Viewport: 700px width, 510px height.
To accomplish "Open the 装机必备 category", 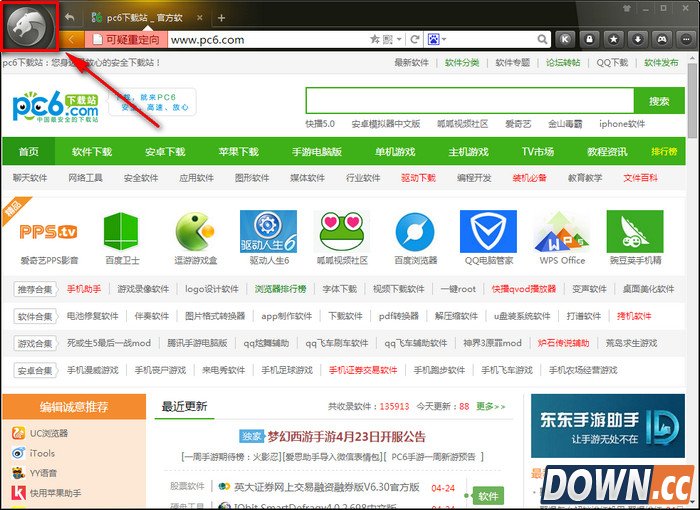I will (529, 178).
